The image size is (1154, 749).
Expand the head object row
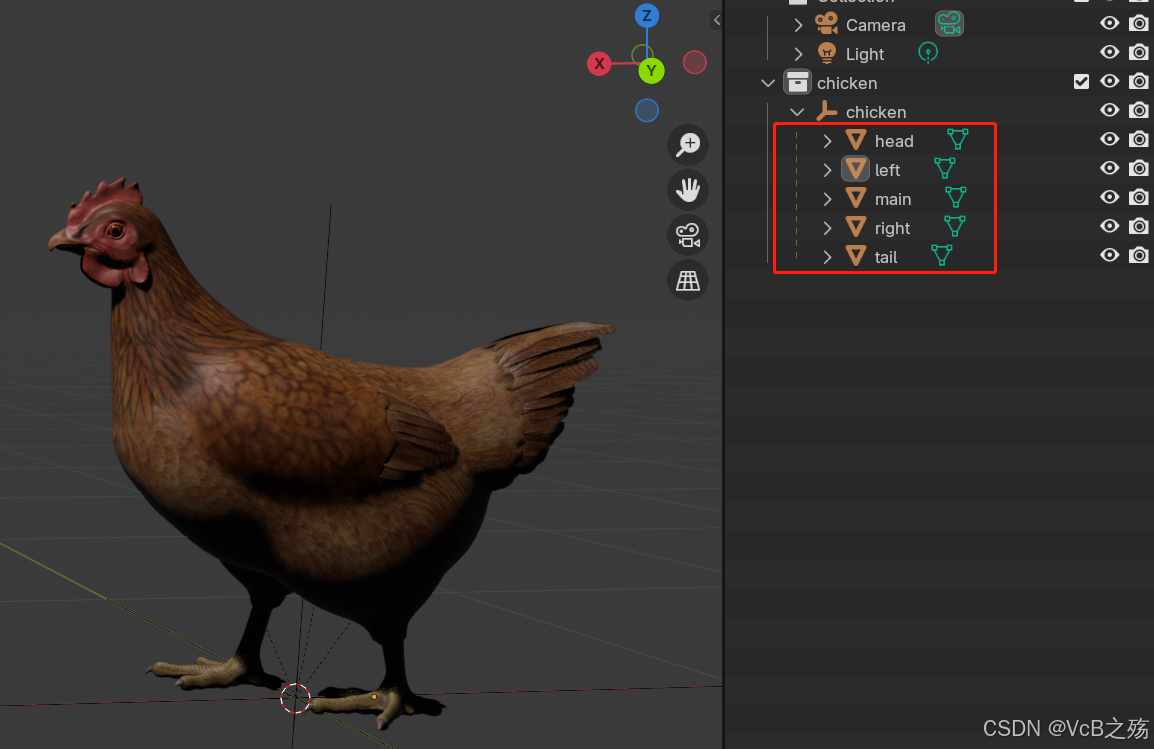827,141
